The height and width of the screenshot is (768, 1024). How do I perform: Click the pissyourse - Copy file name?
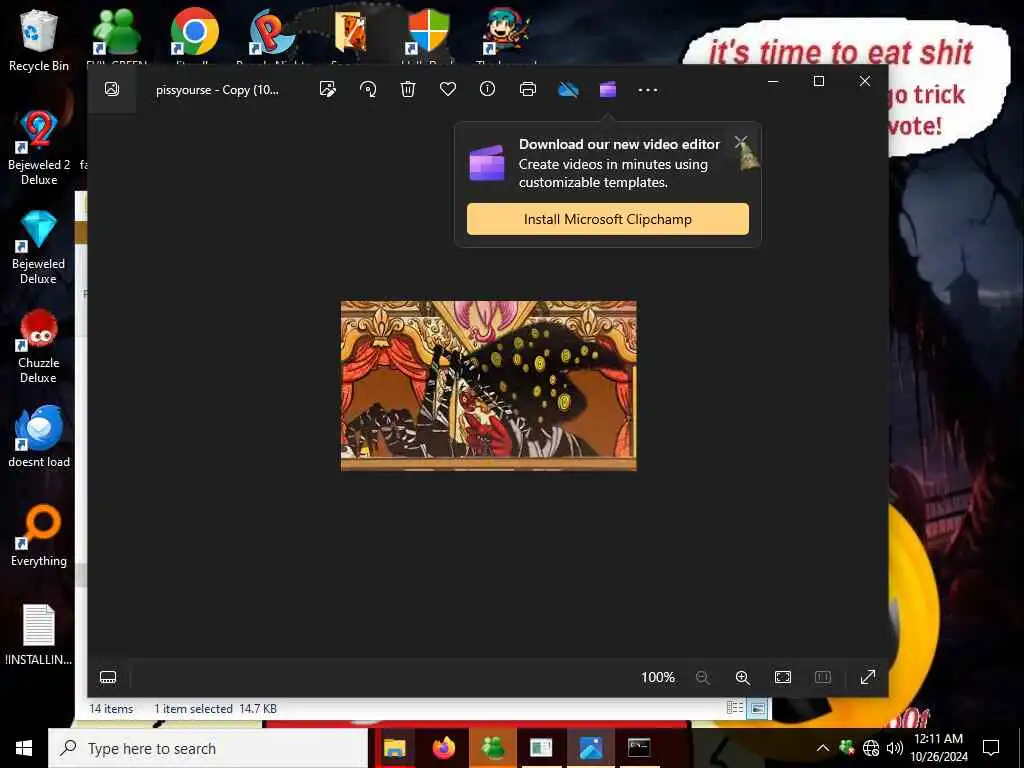pos(217,90)
